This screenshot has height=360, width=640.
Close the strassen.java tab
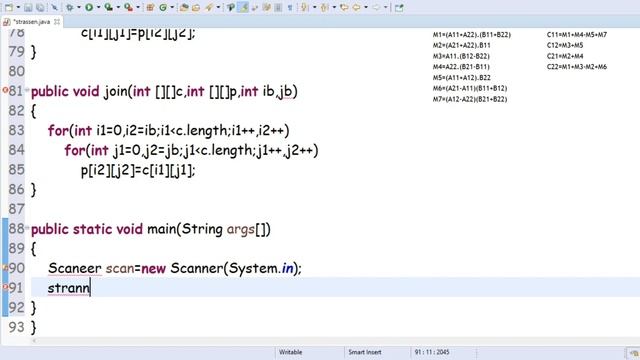point(57,22)
